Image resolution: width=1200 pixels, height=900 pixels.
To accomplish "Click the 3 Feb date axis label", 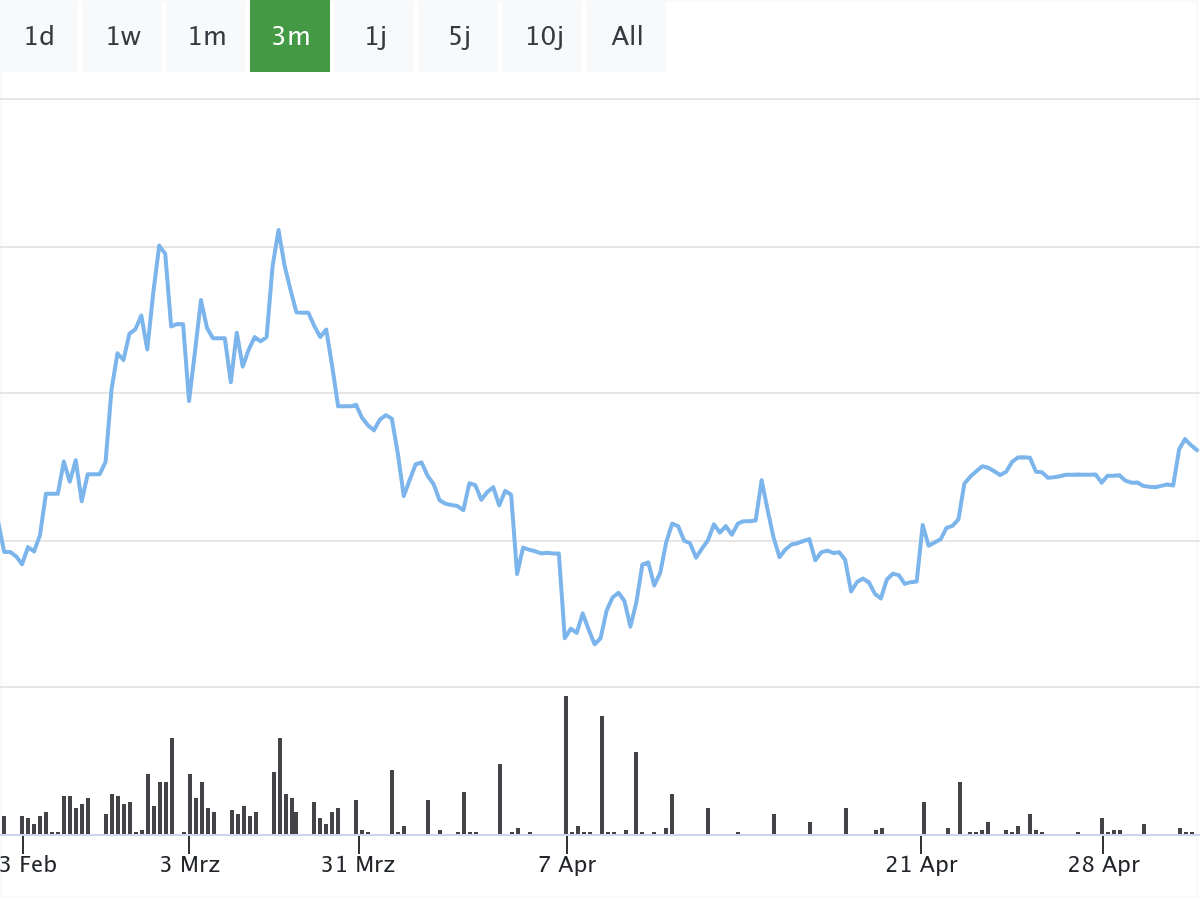I will coord(28,864).
